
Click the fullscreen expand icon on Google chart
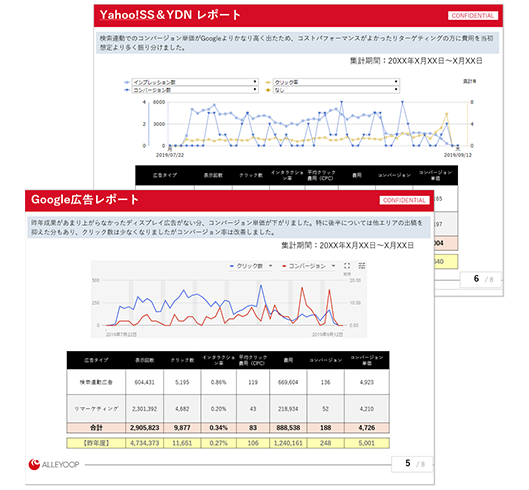tap(347, 266)
